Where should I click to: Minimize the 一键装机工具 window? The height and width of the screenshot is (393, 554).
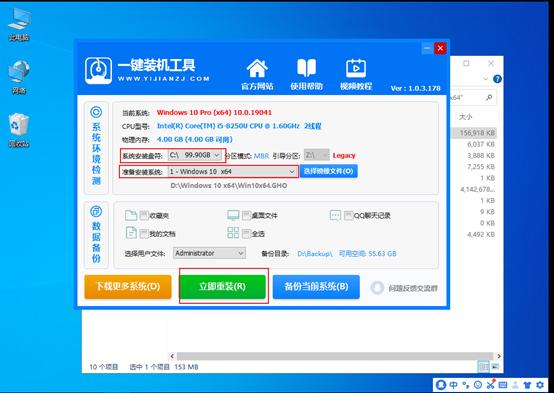tap(427, 48)
